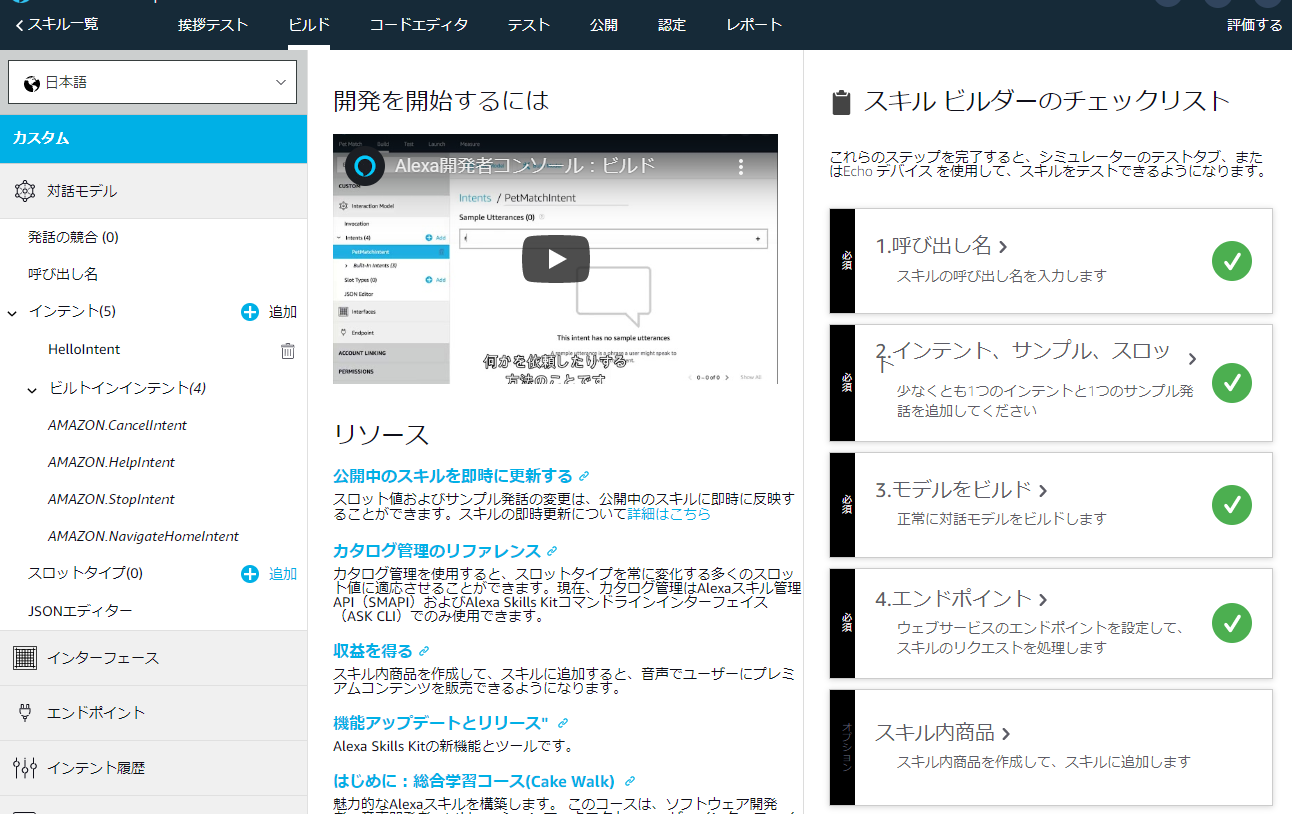Click plus icon to add an intent
1292x814 pixels.
250,312
